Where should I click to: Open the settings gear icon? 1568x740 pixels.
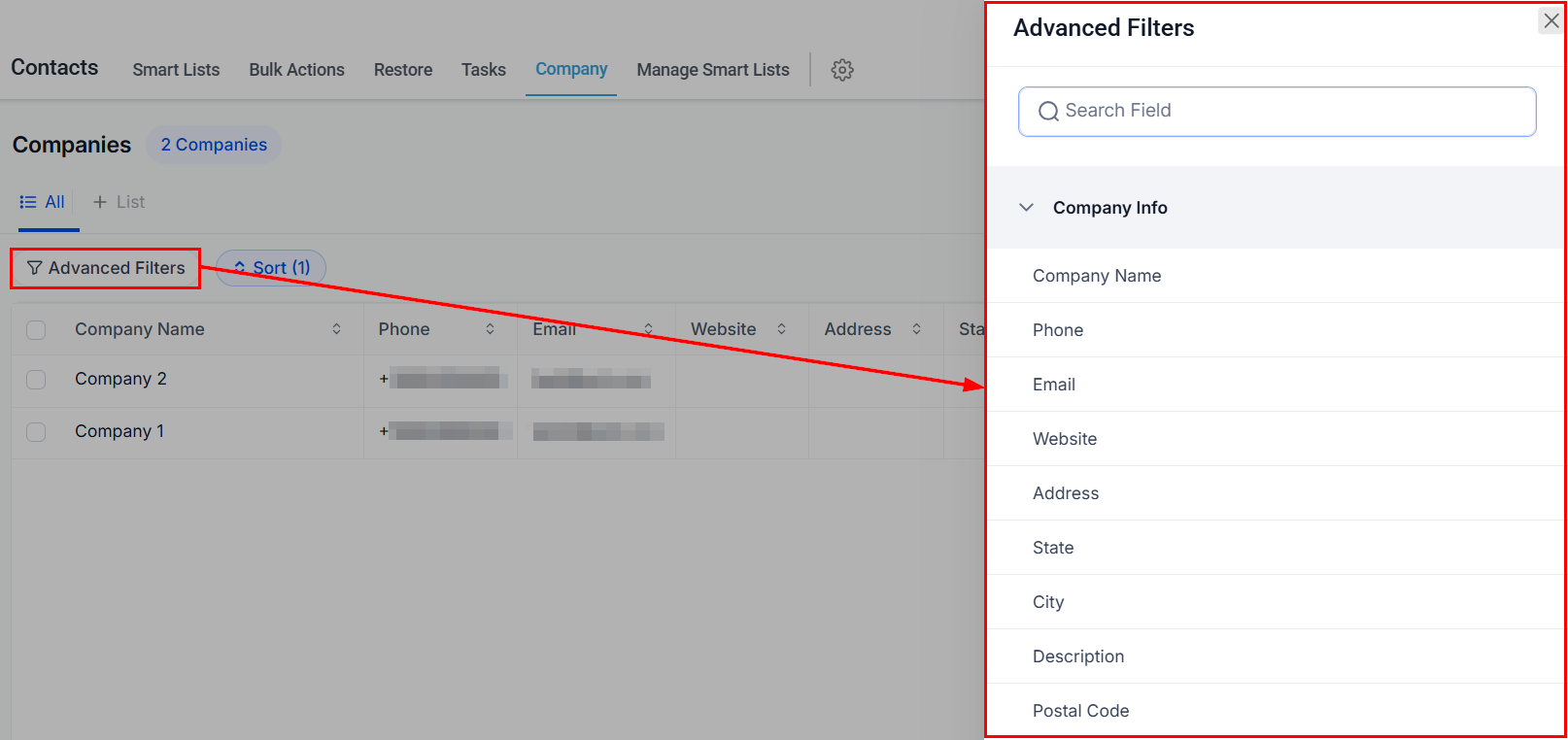tap(842, 70)
